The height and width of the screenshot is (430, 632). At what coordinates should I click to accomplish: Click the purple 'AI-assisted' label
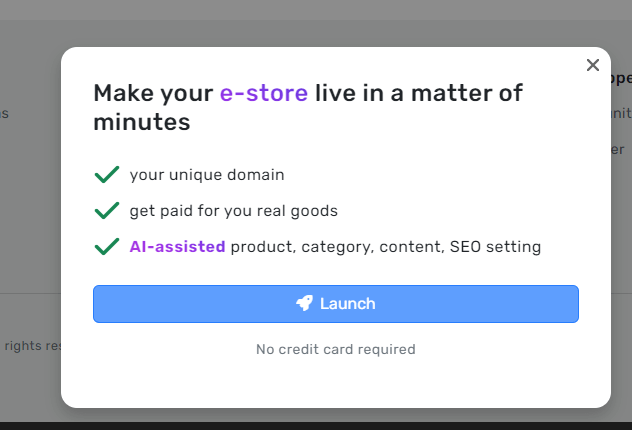(177, 247)
